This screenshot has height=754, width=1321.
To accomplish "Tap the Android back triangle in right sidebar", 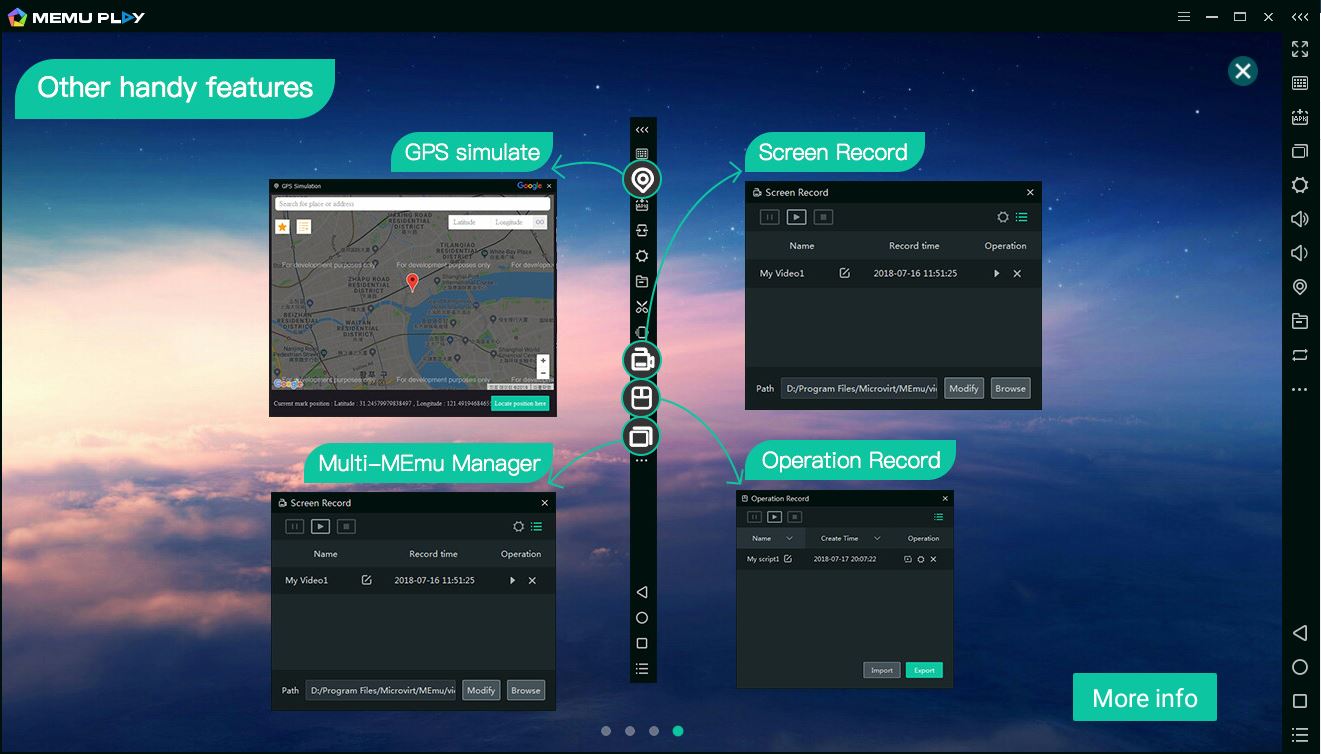I will 1300,633.
